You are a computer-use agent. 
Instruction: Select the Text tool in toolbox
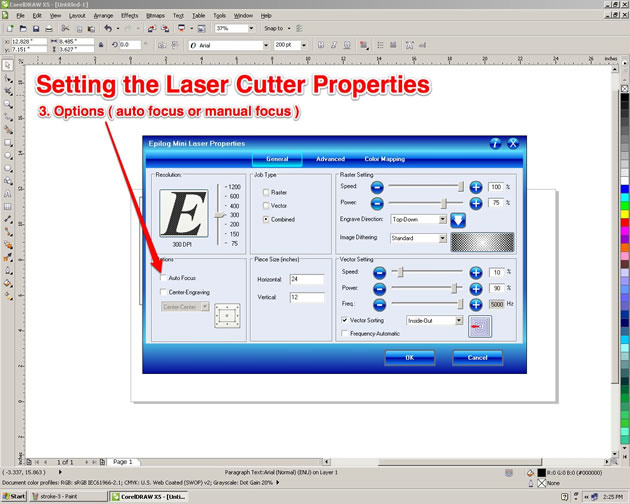(8, 194)
